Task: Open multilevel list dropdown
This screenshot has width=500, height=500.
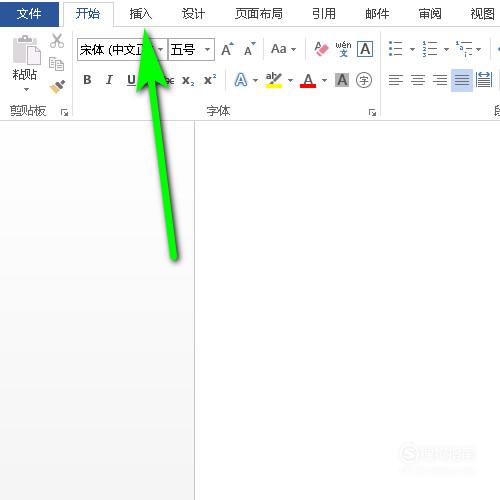Action: click(479, 49)
